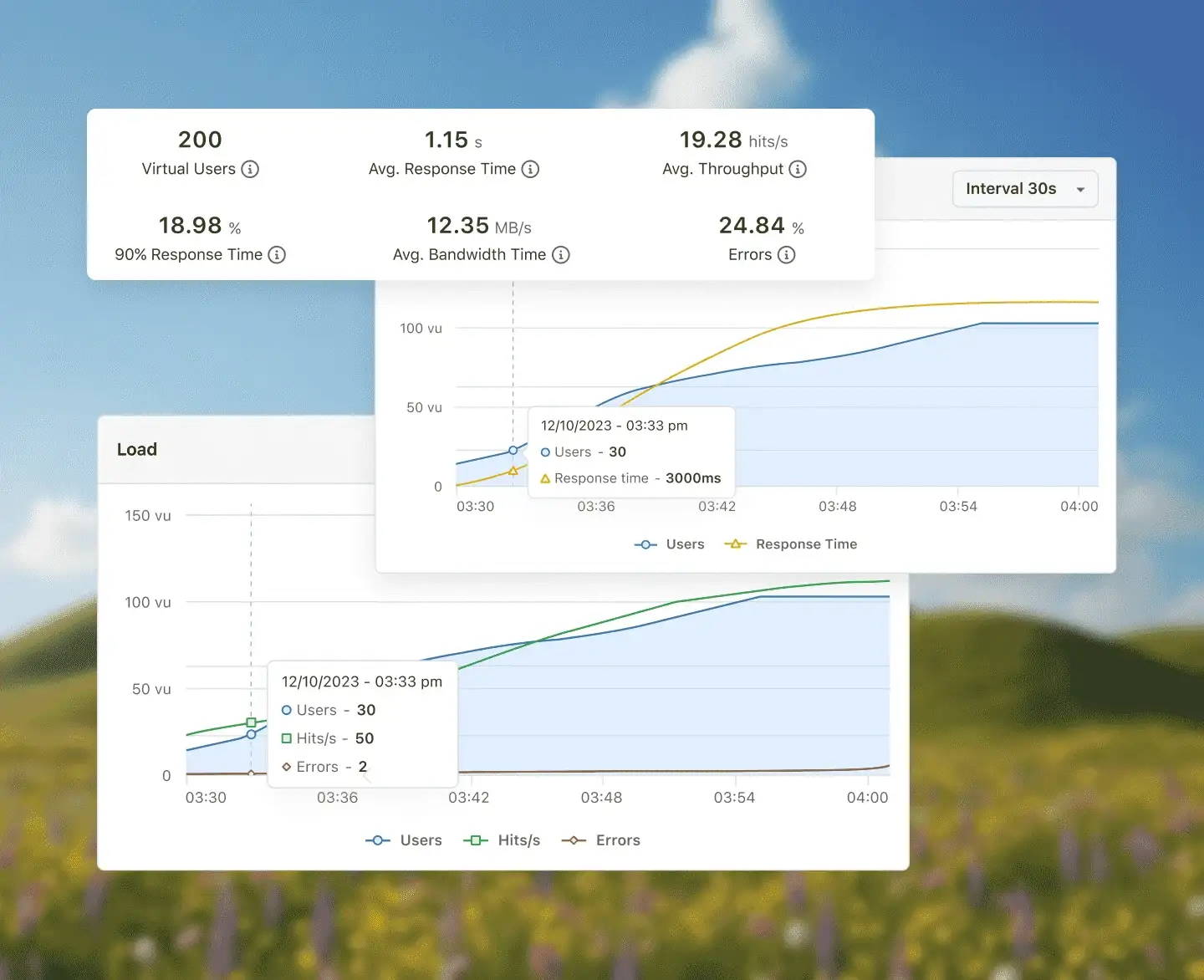
Task: Click the 200 Virtual Users value
Action: [200, 140]
